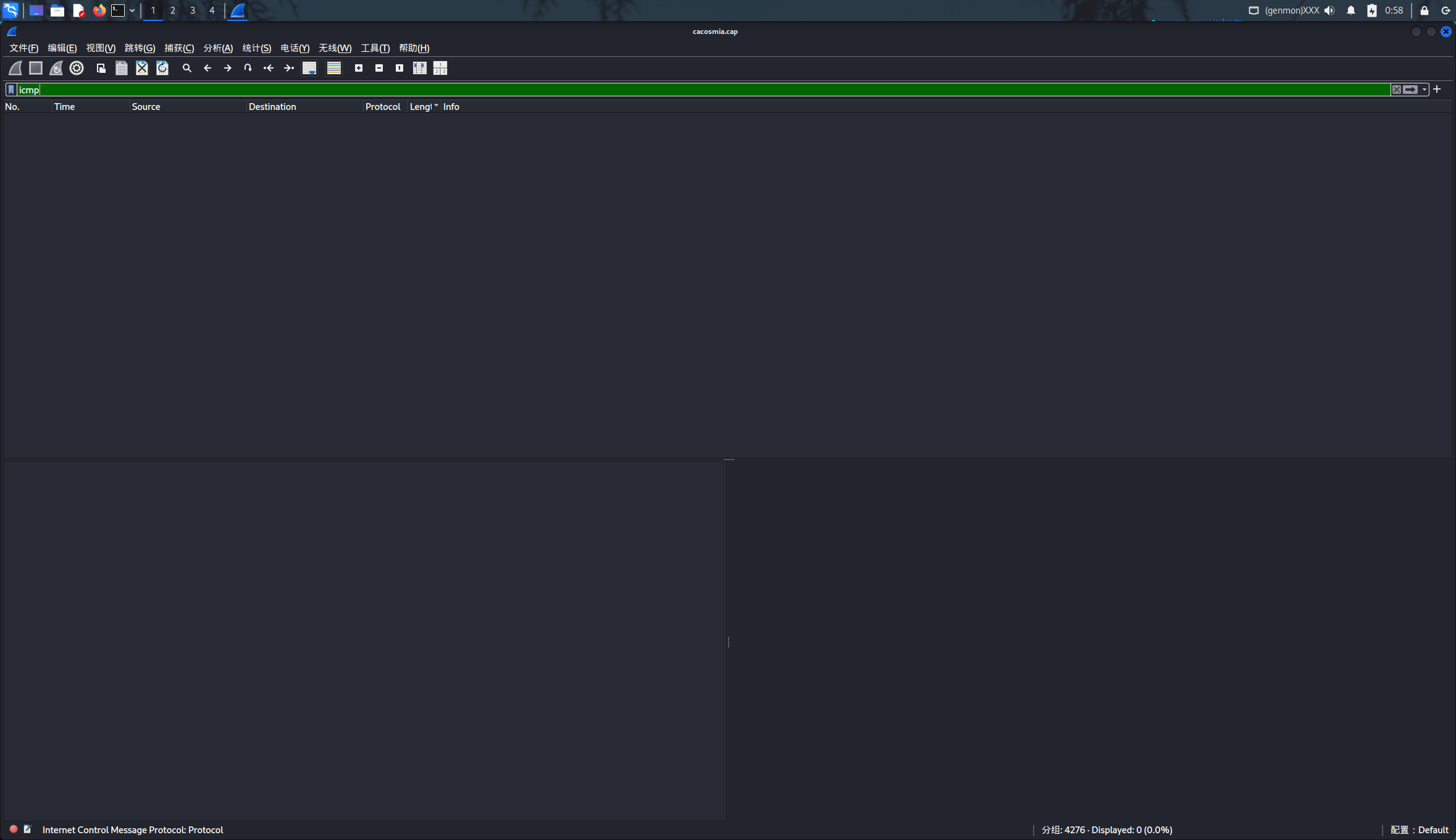Expand the display filter history dropdown
This screenshot has height=840, width=1456.
[x=1425, y=90]
